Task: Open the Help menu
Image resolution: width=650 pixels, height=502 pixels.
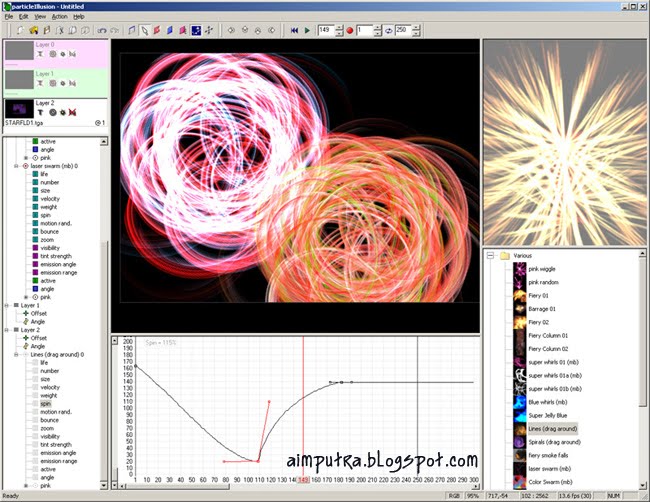Action: [x=79, y=17]
